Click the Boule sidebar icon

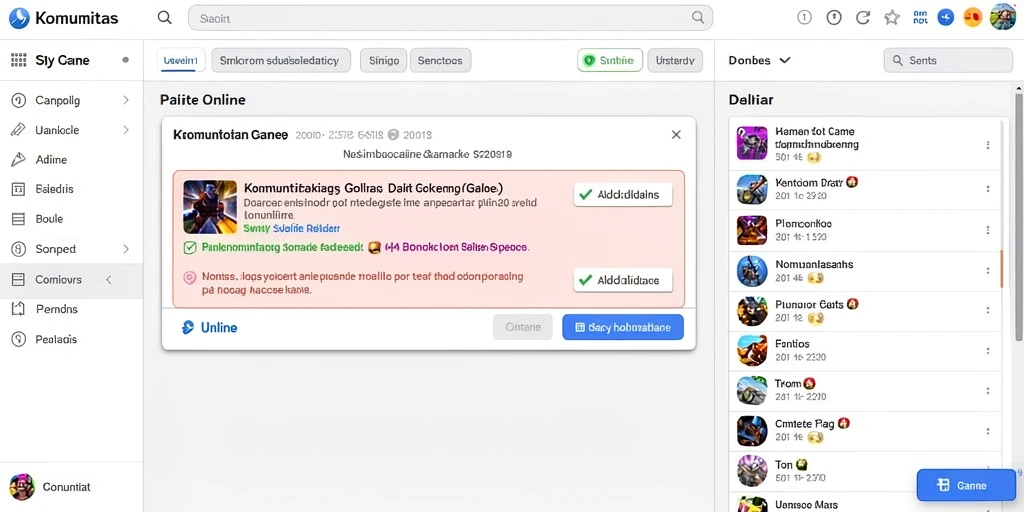(x=18, y=219)
